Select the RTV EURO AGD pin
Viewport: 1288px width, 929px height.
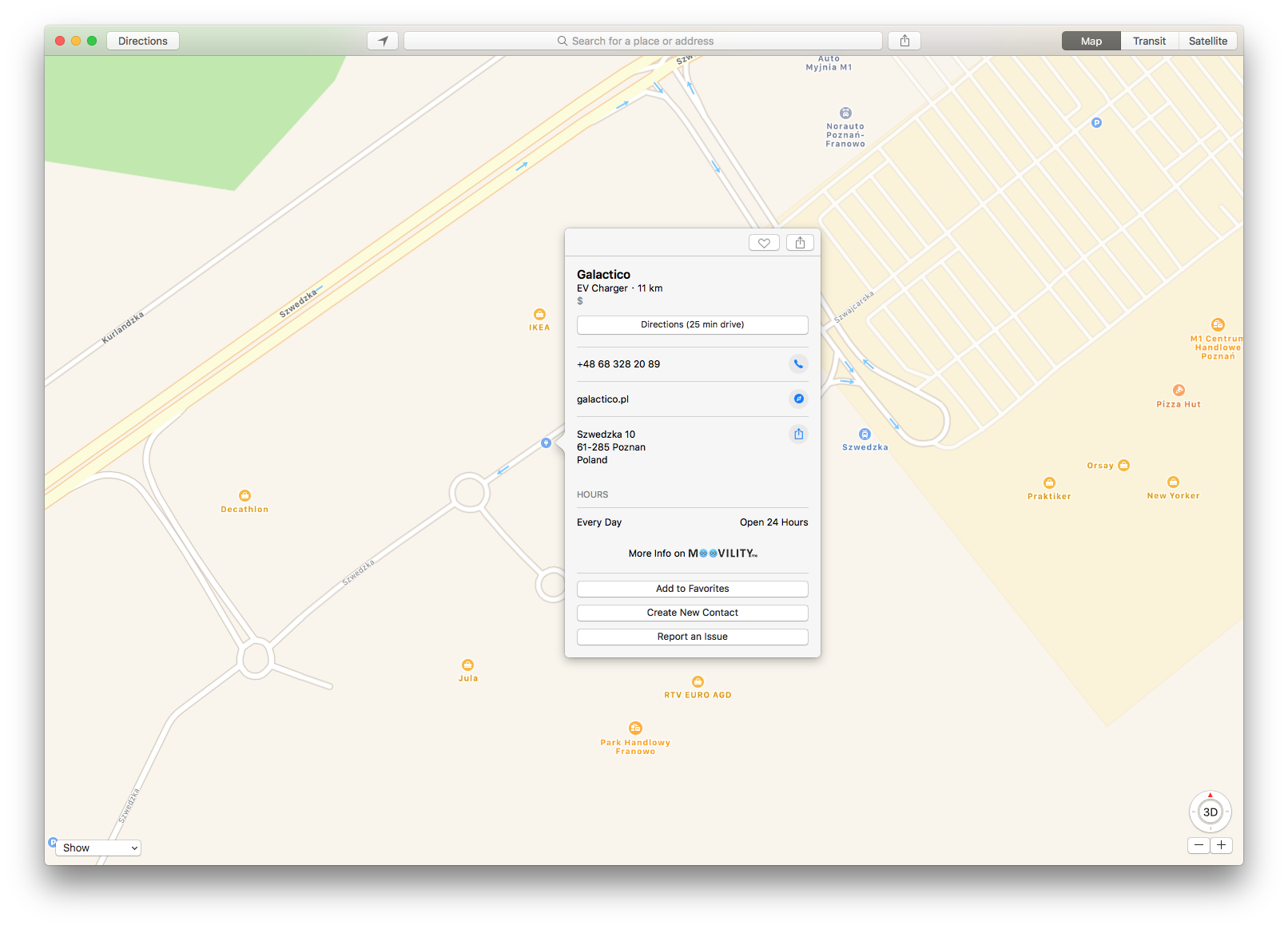coord(698,682)
